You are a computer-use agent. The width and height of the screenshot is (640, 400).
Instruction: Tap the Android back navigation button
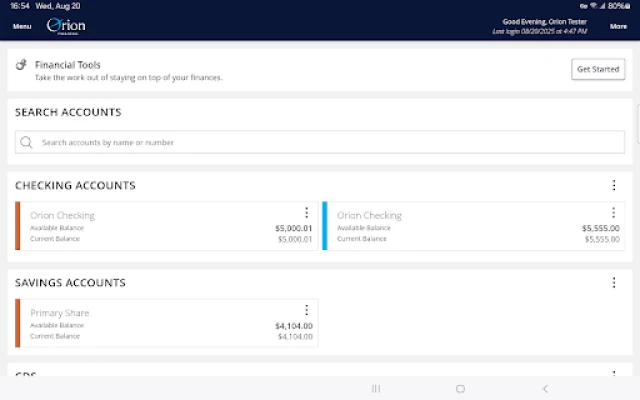pyautogui.click(x=545, y=388)
